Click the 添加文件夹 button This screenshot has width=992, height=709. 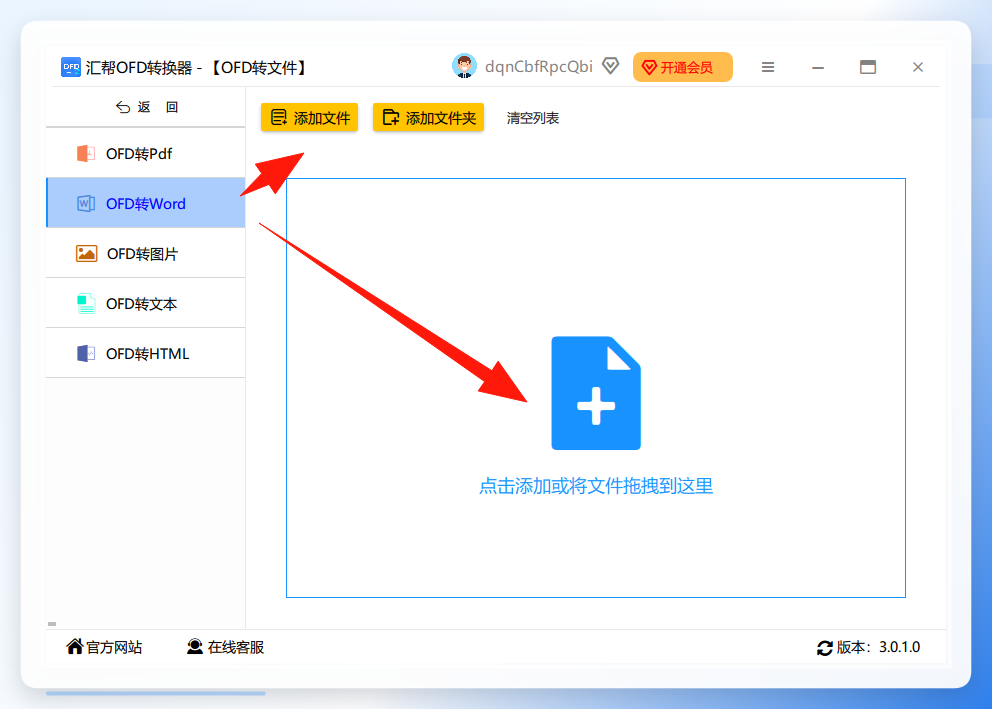pos(428,118)
